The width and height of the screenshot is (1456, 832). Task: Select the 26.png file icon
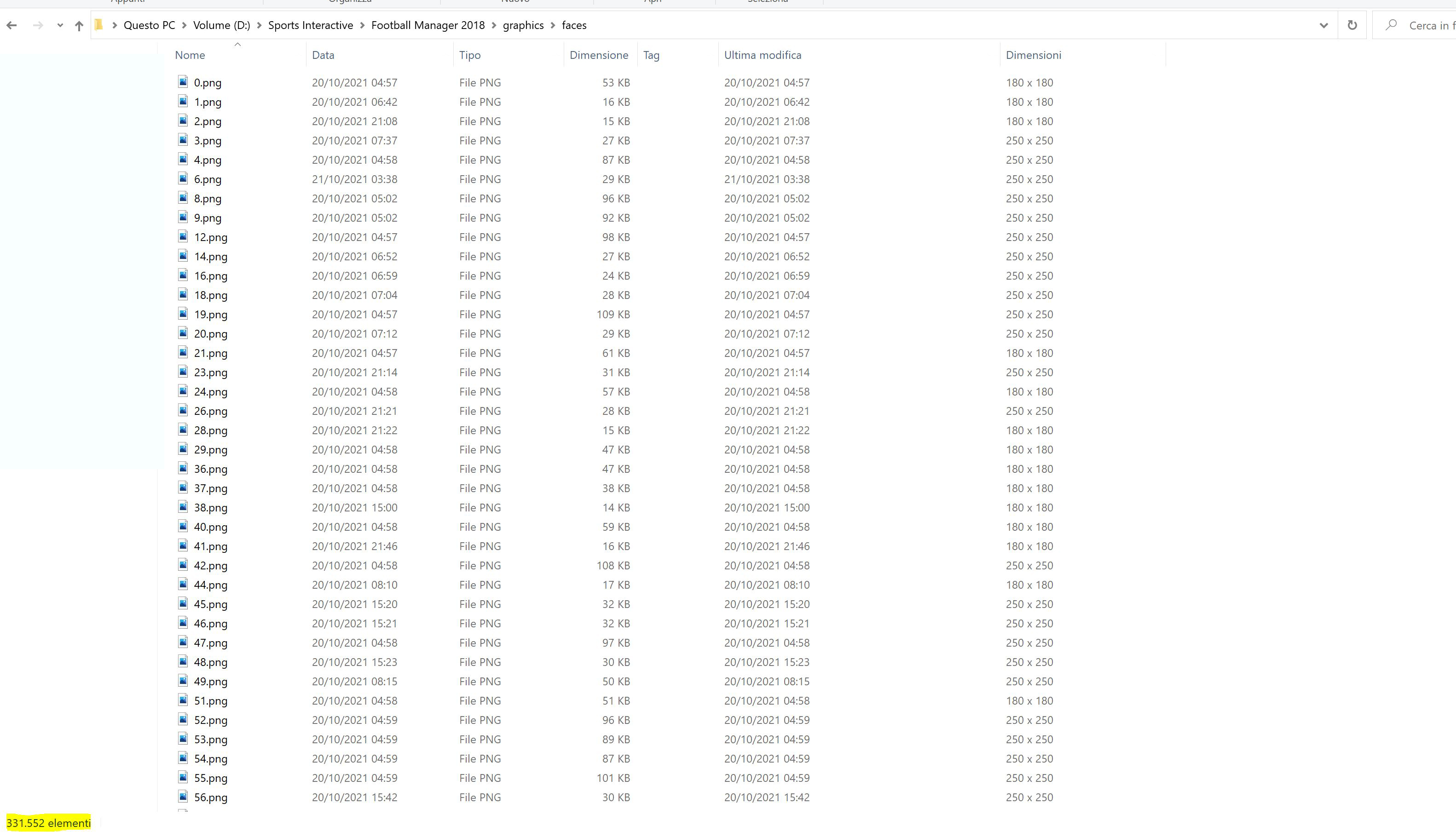182,410
